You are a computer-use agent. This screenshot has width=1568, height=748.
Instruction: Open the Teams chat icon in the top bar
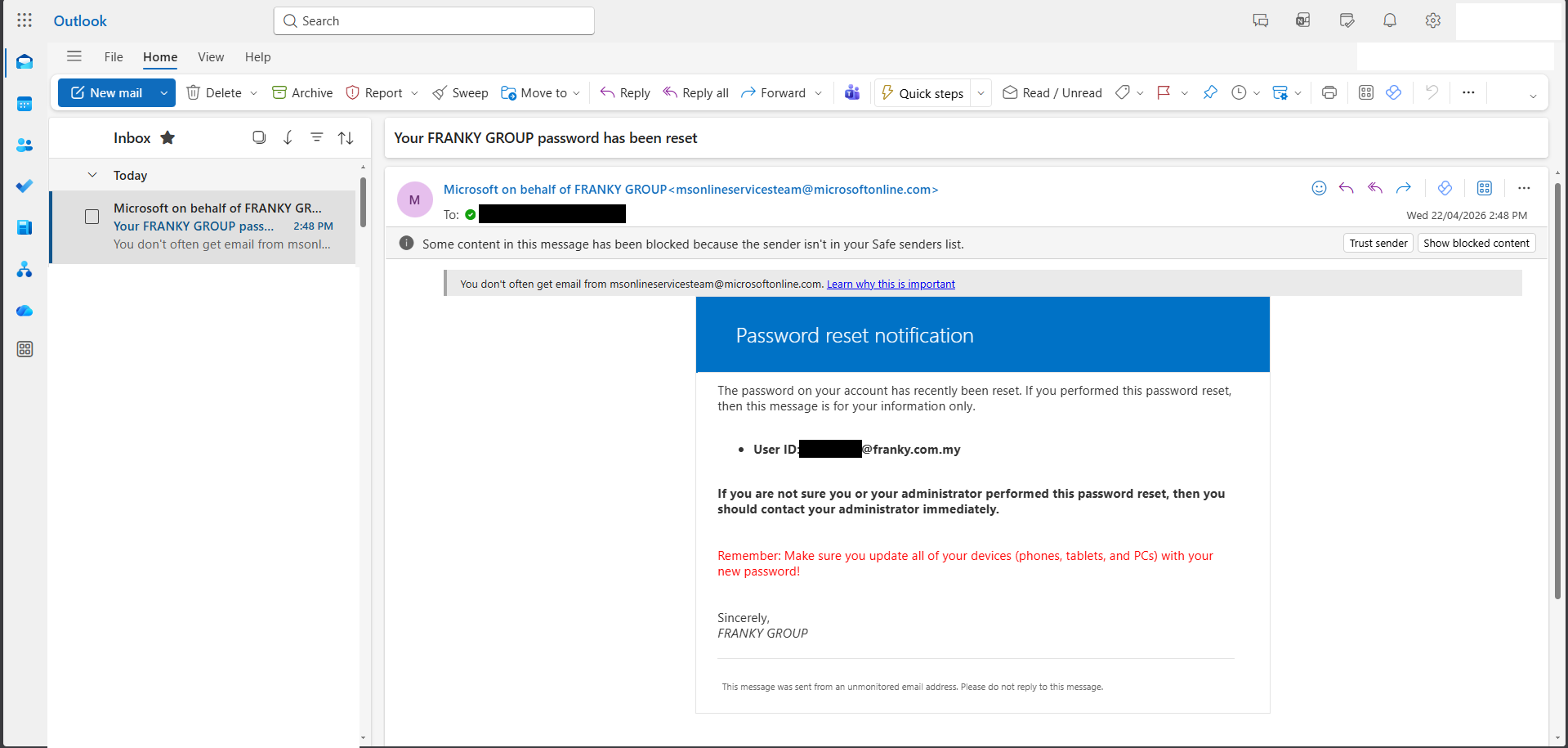[1261, 20]
